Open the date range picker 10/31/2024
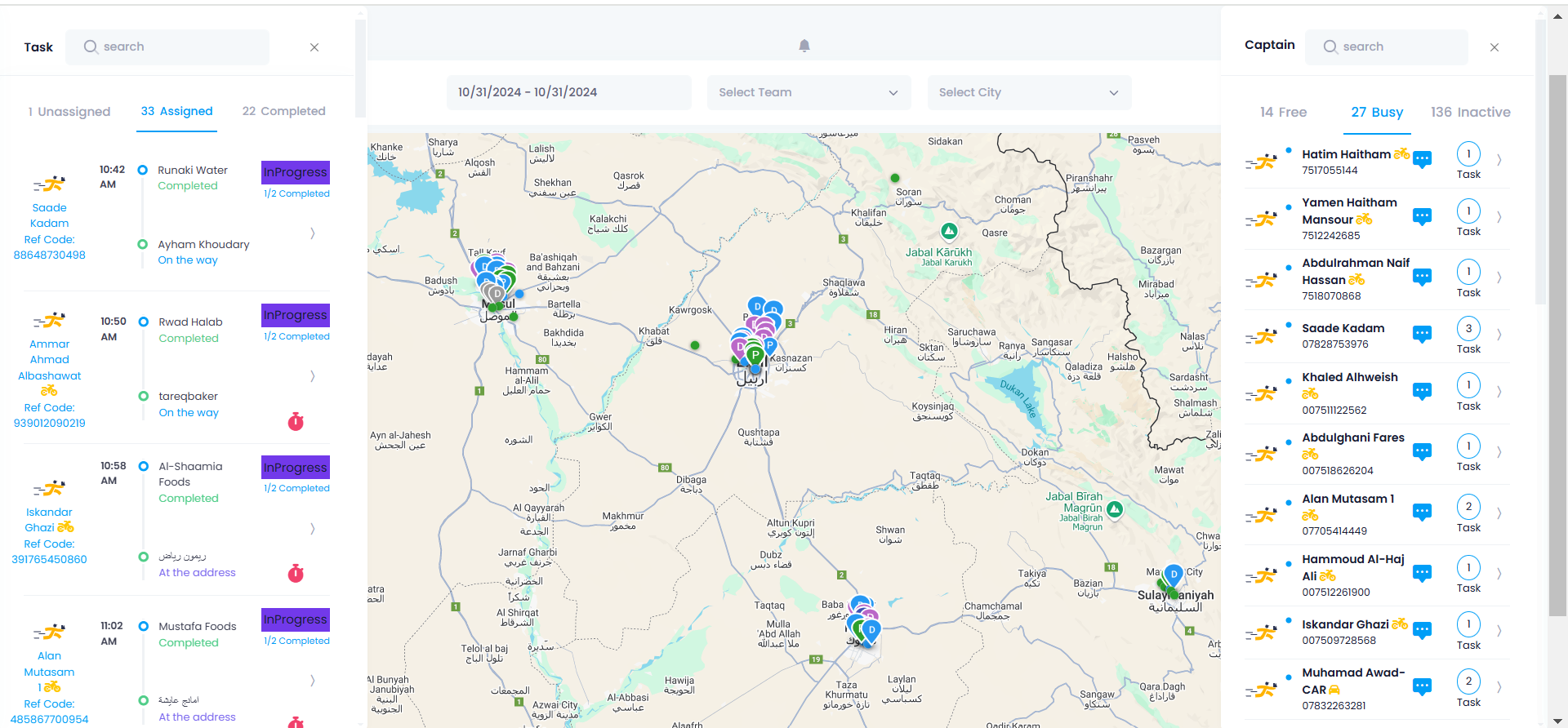 pos(568,92)
